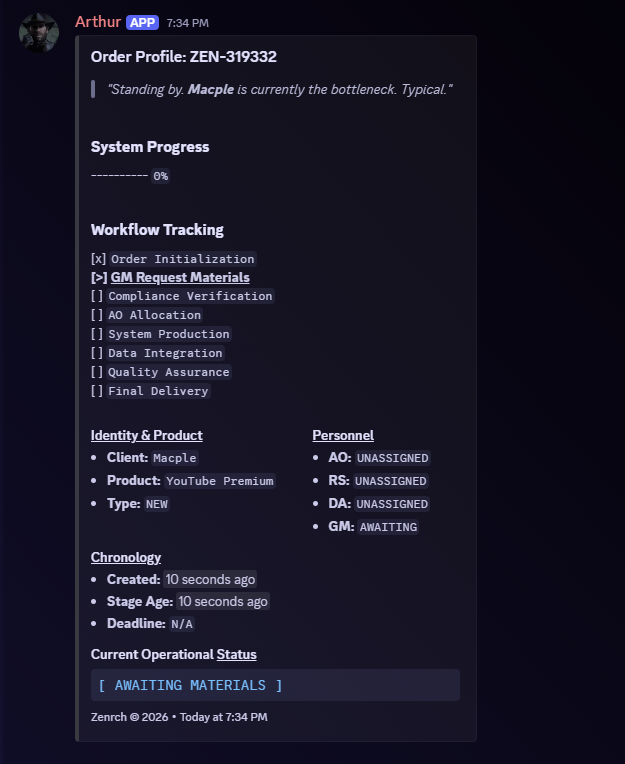Viewport: 625px width, 764px height.
Task: Click the AO UNASSIGNED value
Action: tap(393, 458)
